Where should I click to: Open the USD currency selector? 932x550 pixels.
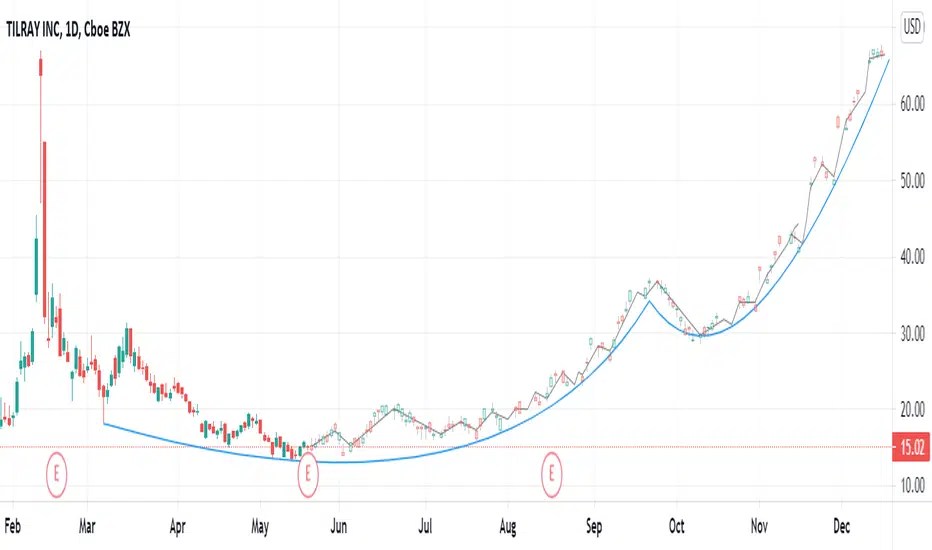click(x=912, y=27)
